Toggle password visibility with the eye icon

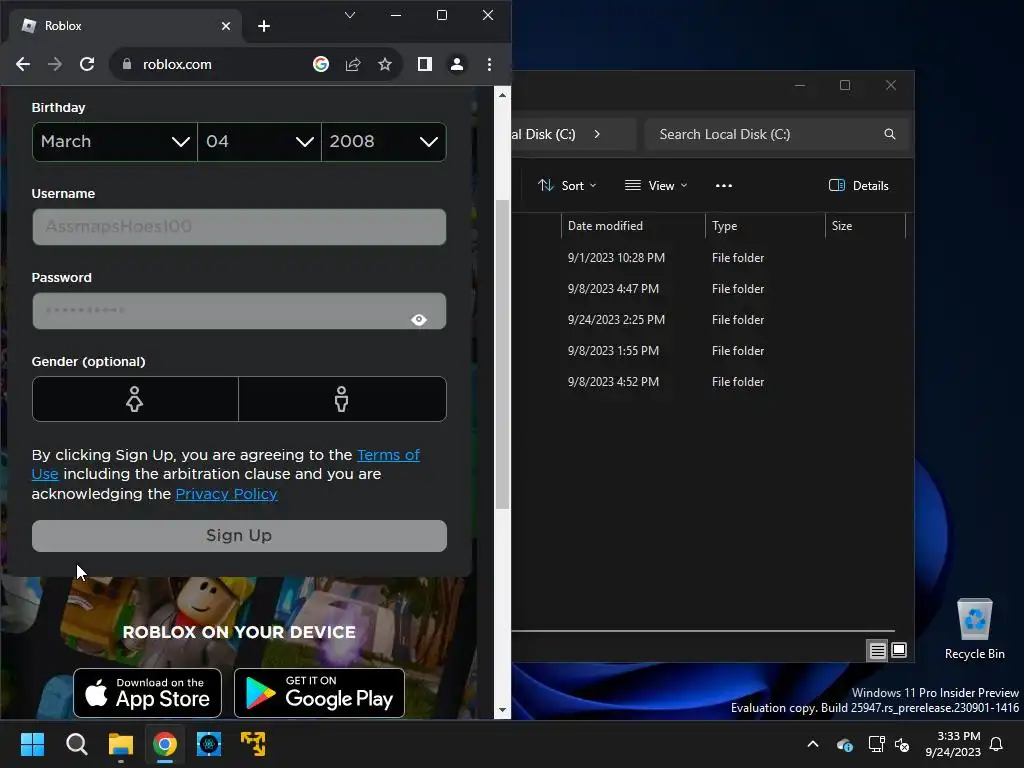(419, 319)
